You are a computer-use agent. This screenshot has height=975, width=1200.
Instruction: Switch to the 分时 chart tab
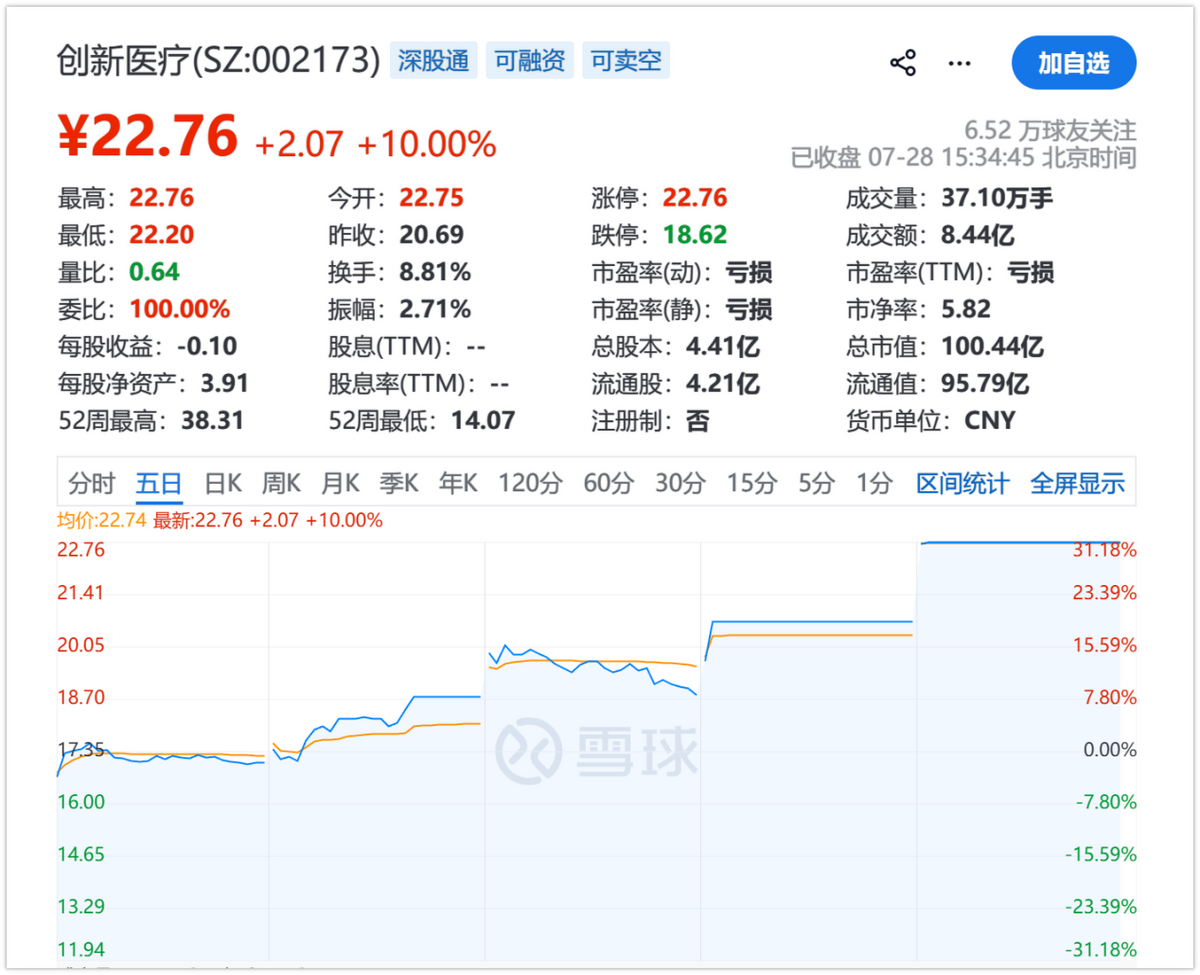pyautogui.click(x=92, y=484)
